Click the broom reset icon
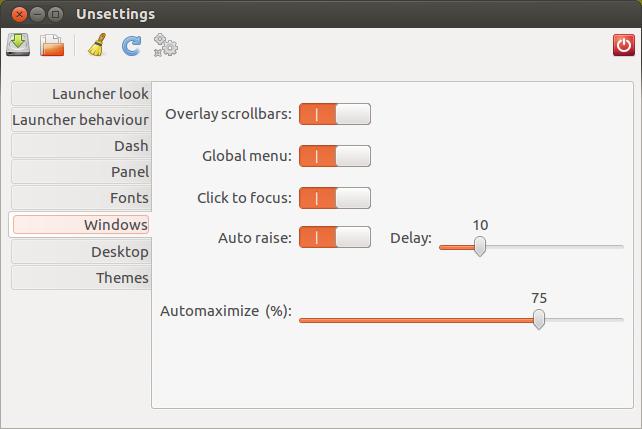This screenshot has height=429, width=642. point(97,45)
